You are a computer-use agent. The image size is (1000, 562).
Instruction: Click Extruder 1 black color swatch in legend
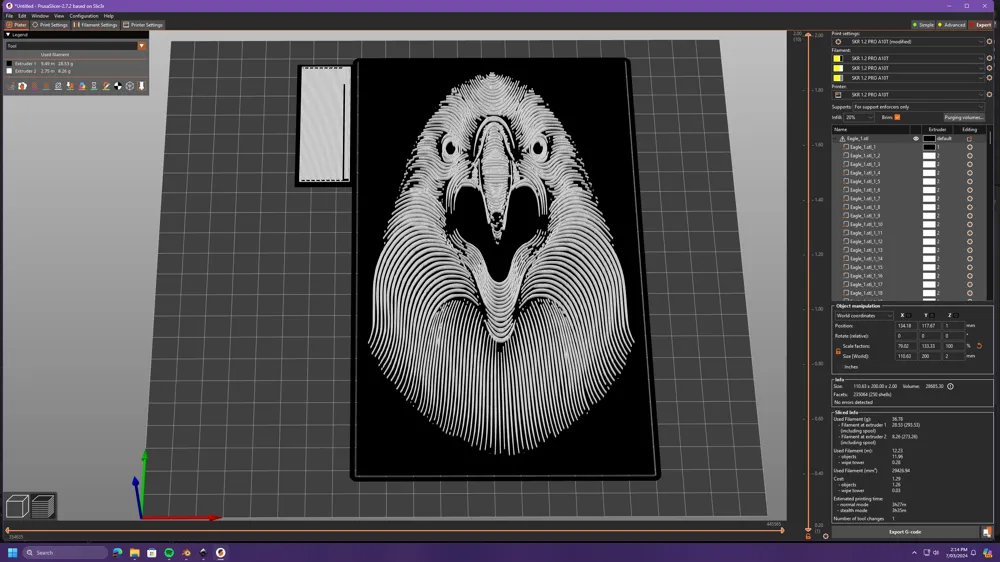coord(9,64)
